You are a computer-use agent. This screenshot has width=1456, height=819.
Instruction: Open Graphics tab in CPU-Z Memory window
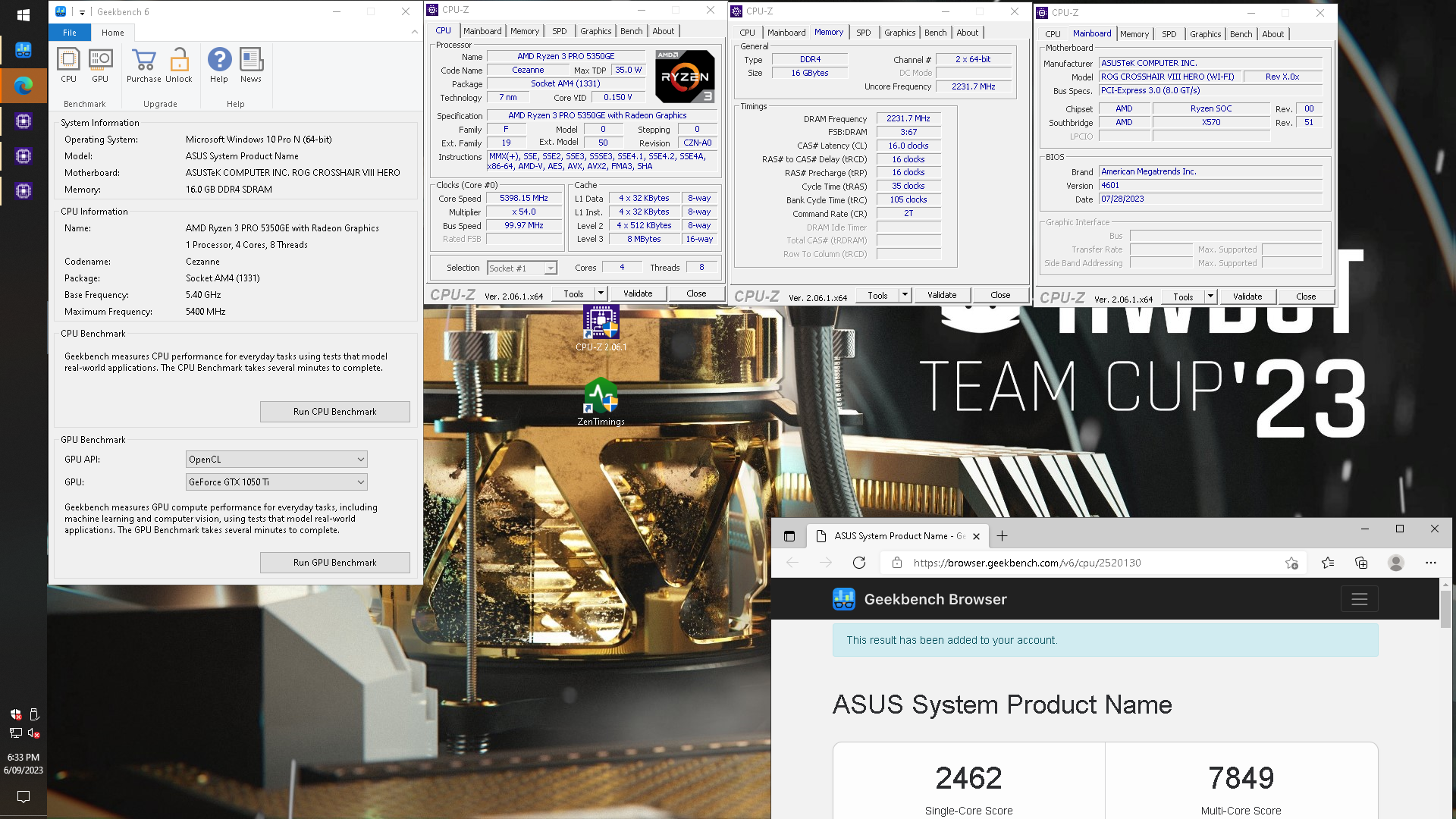(x=899, y=33)
